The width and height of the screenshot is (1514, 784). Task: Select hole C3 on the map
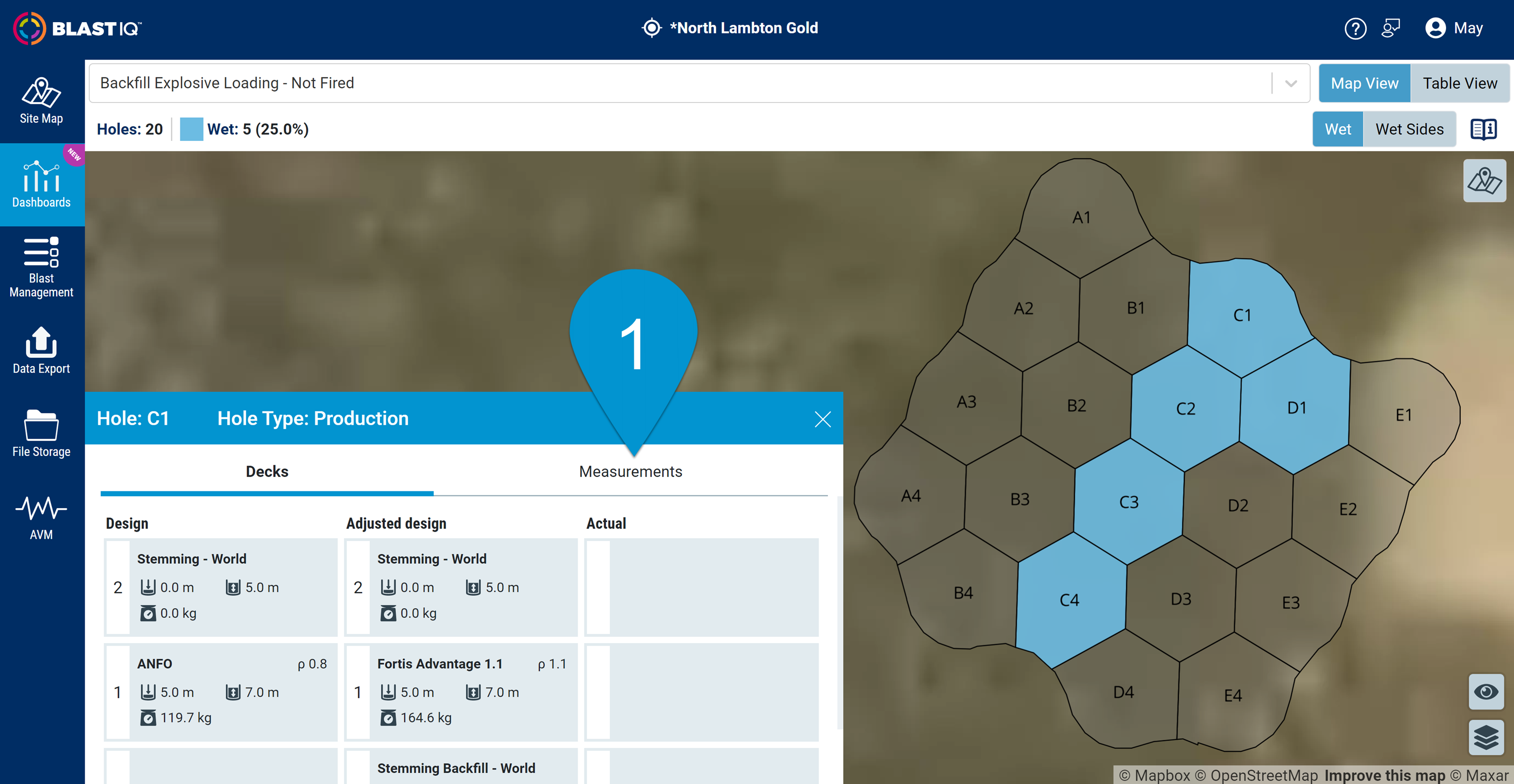pos(1129,502)
